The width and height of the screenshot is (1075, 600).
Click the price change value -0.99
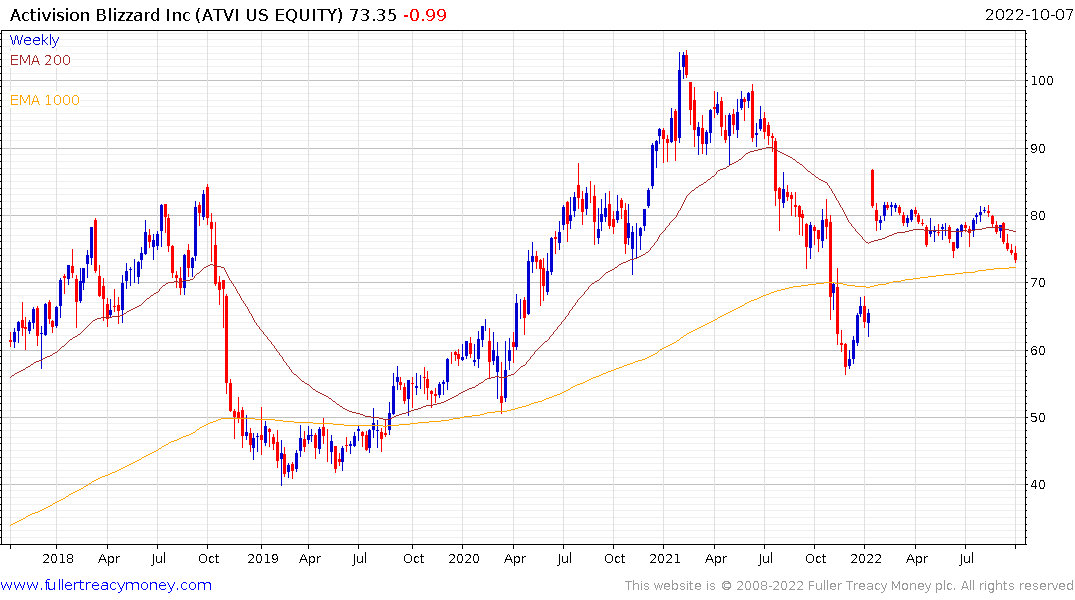(425, 15)
